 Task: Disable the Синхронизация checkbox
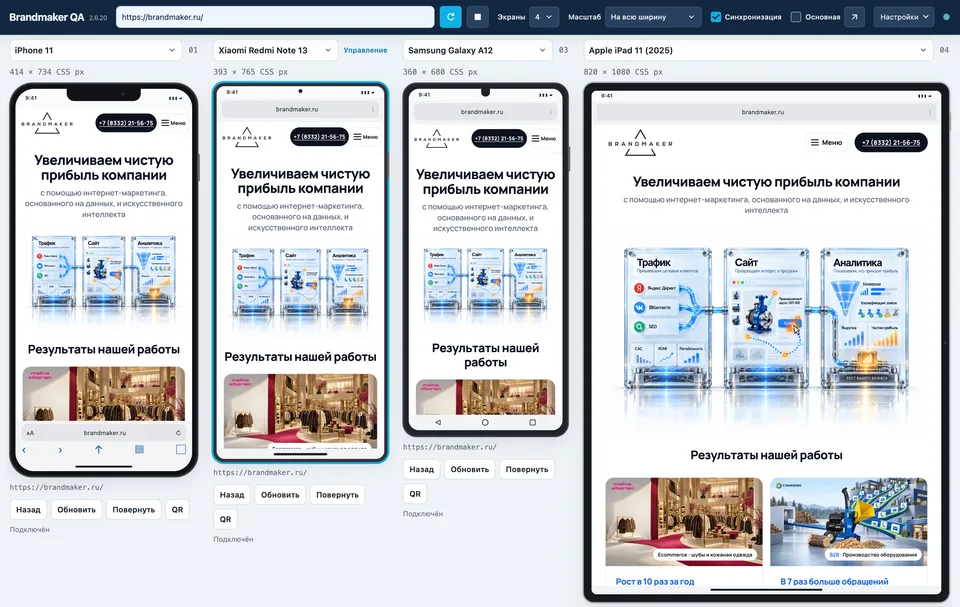716,17
